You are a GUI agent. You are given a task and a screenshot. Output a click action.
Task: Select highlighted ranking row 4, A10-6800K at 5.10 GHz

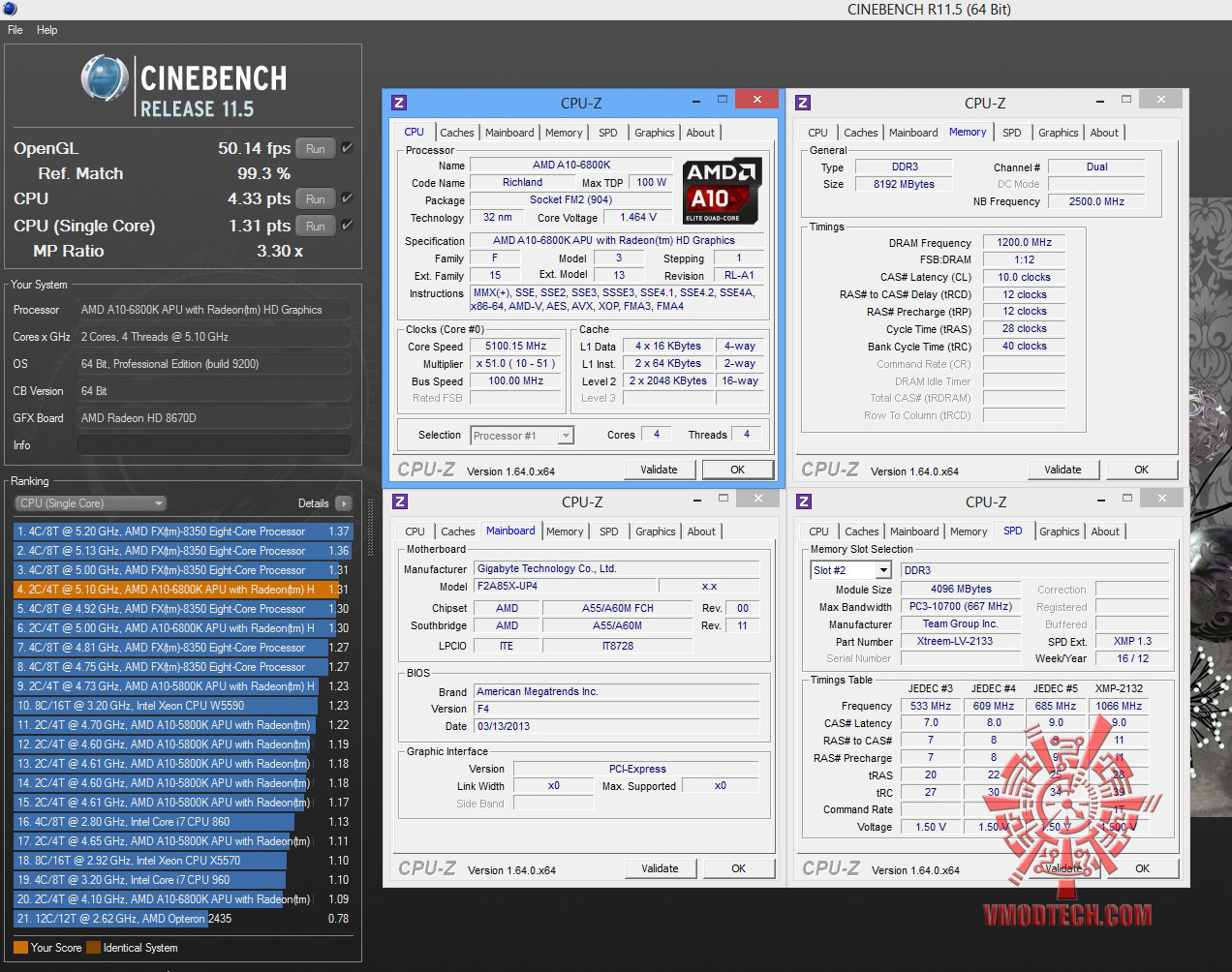pos(183,590)
